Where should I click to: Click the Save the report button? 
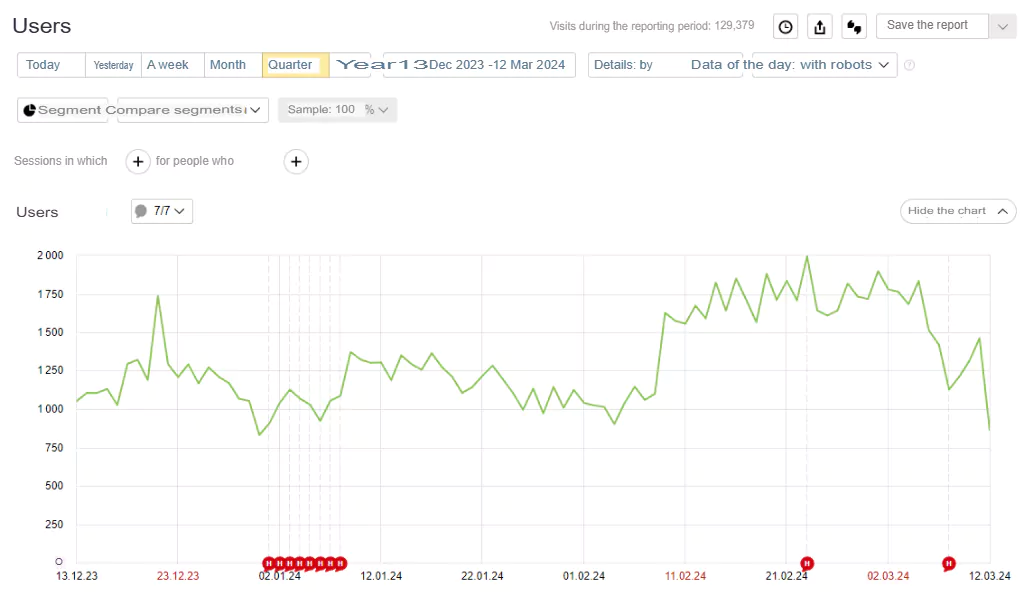[x=932, y=25]
